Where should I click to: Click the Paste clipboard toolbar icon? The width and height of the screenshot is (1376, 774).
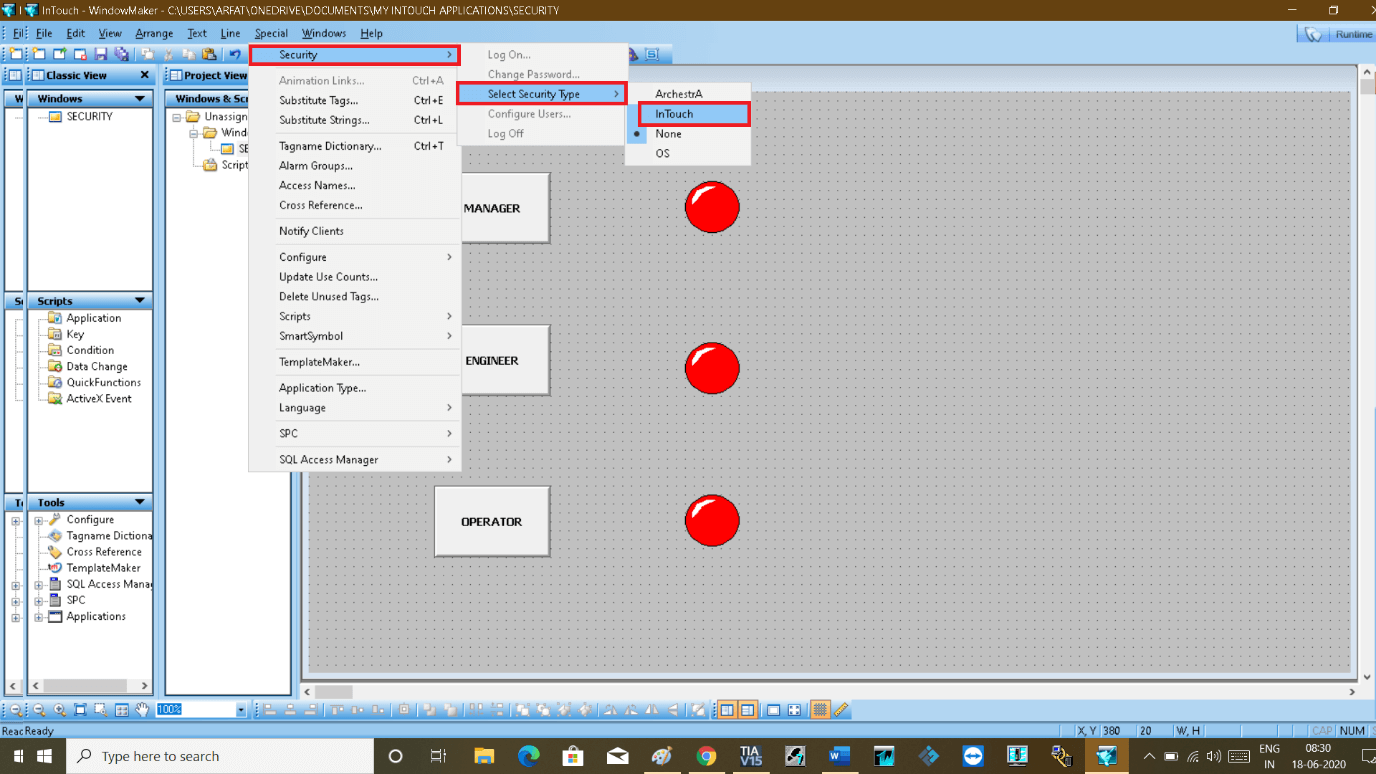click(x=209, y=54)
